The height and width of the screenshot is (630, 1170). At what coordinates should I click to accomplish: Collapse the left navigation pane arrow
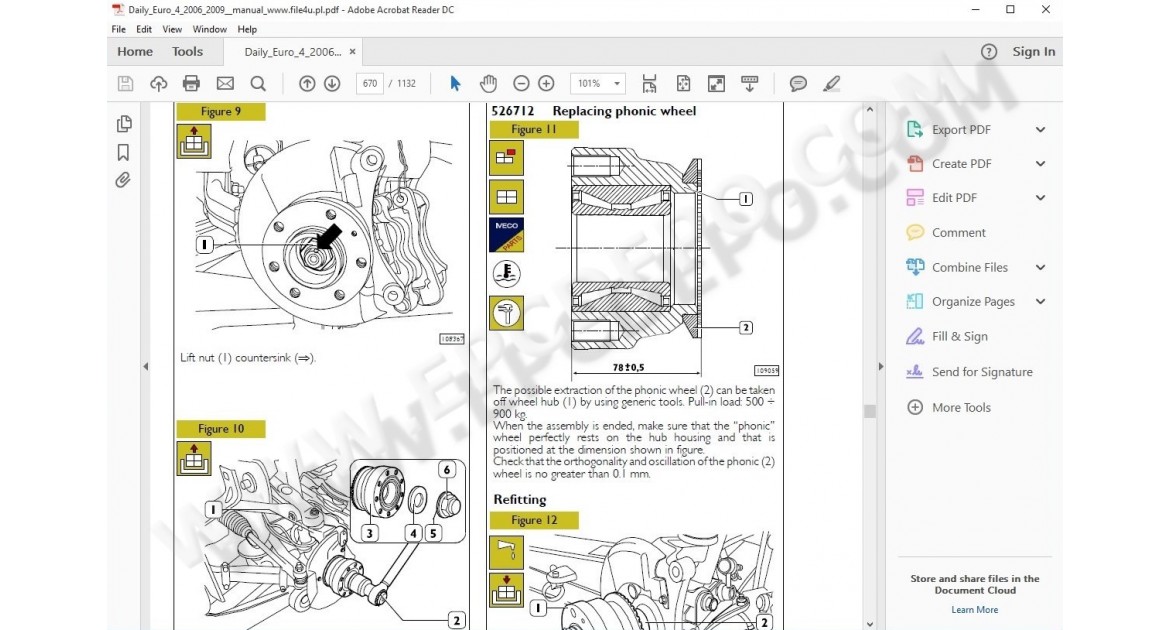point(146,367)
